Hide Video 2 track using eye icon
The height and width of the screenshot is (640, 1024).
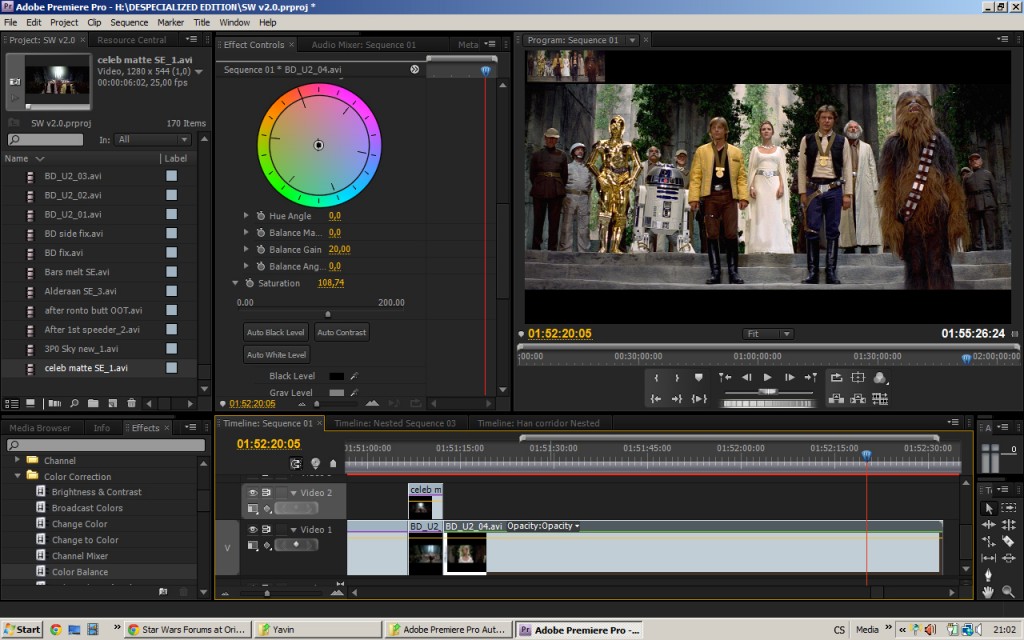point(253,493)
